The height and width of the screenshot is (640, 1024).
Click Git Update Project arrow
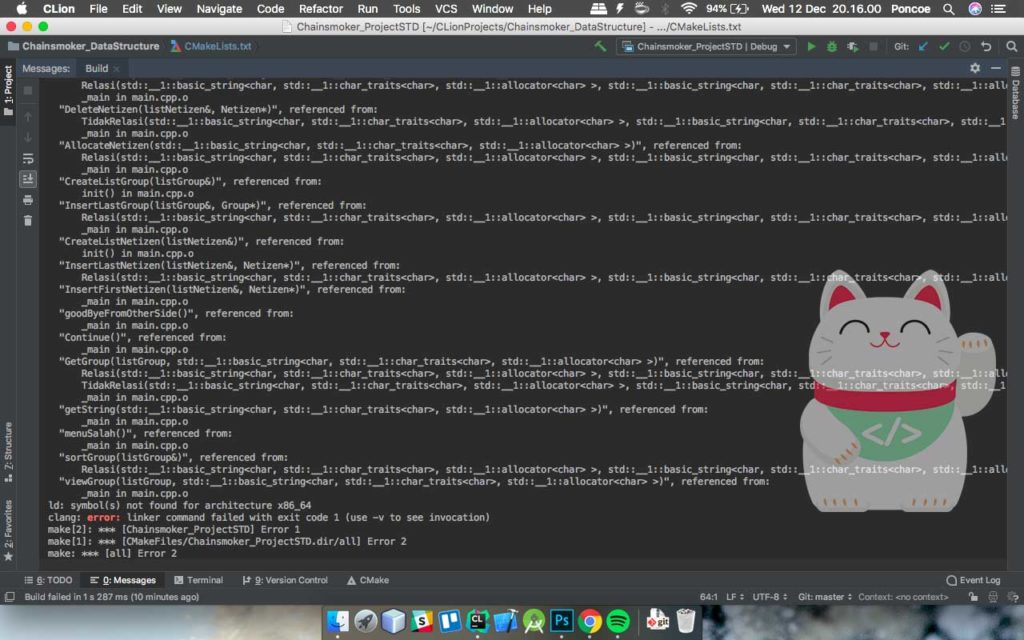pyautogui.click(x=923, y=46)
